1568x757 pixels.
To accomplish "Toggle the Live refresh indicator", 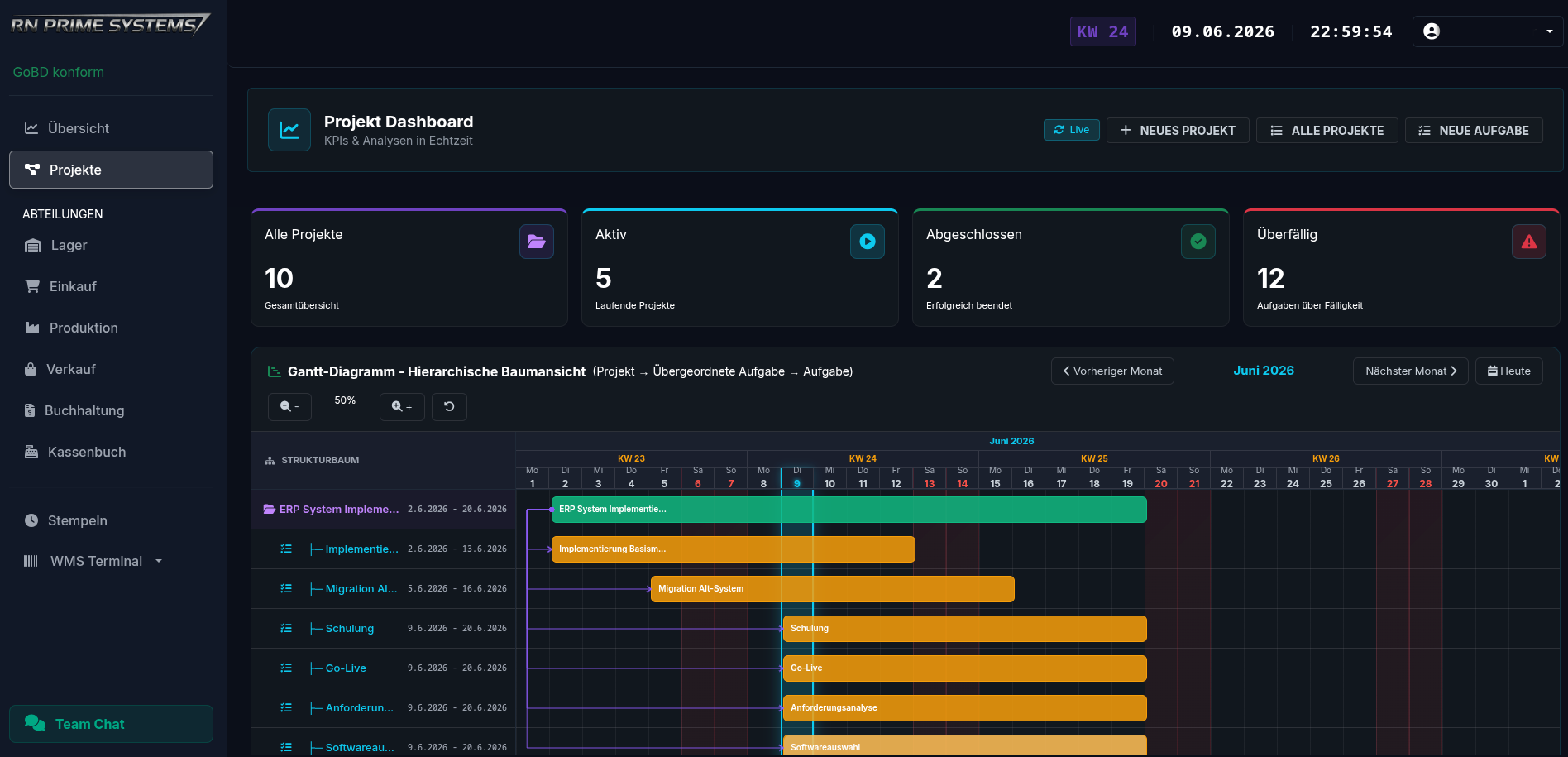I will click(1071, 130).
